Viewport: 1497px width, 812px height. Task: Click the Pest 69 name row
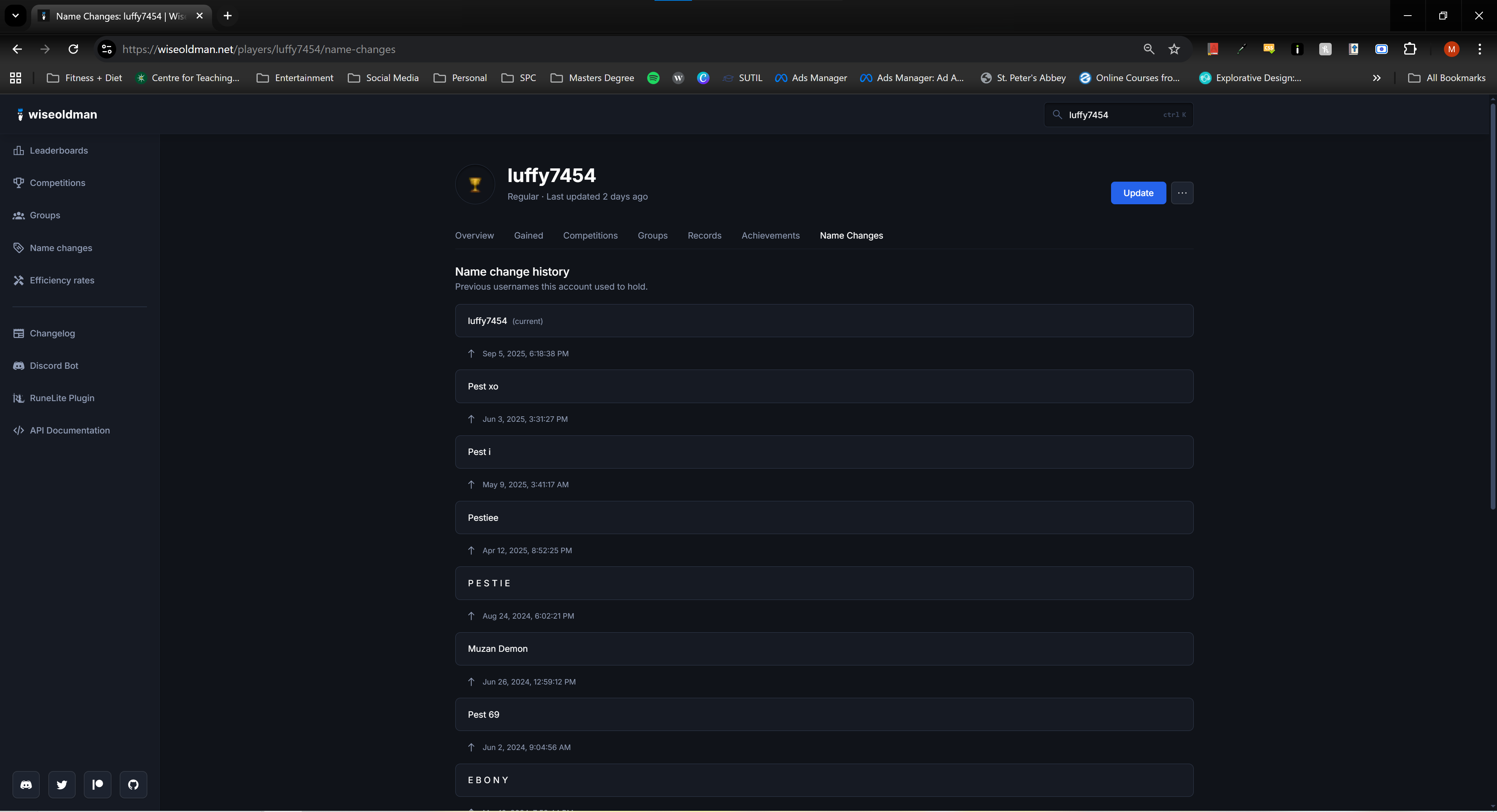click(824, 715)
